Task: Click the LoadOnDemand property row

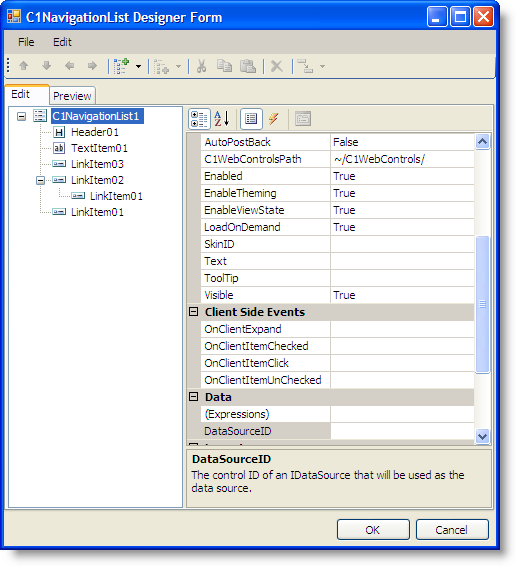Action: tap(337, 227)
